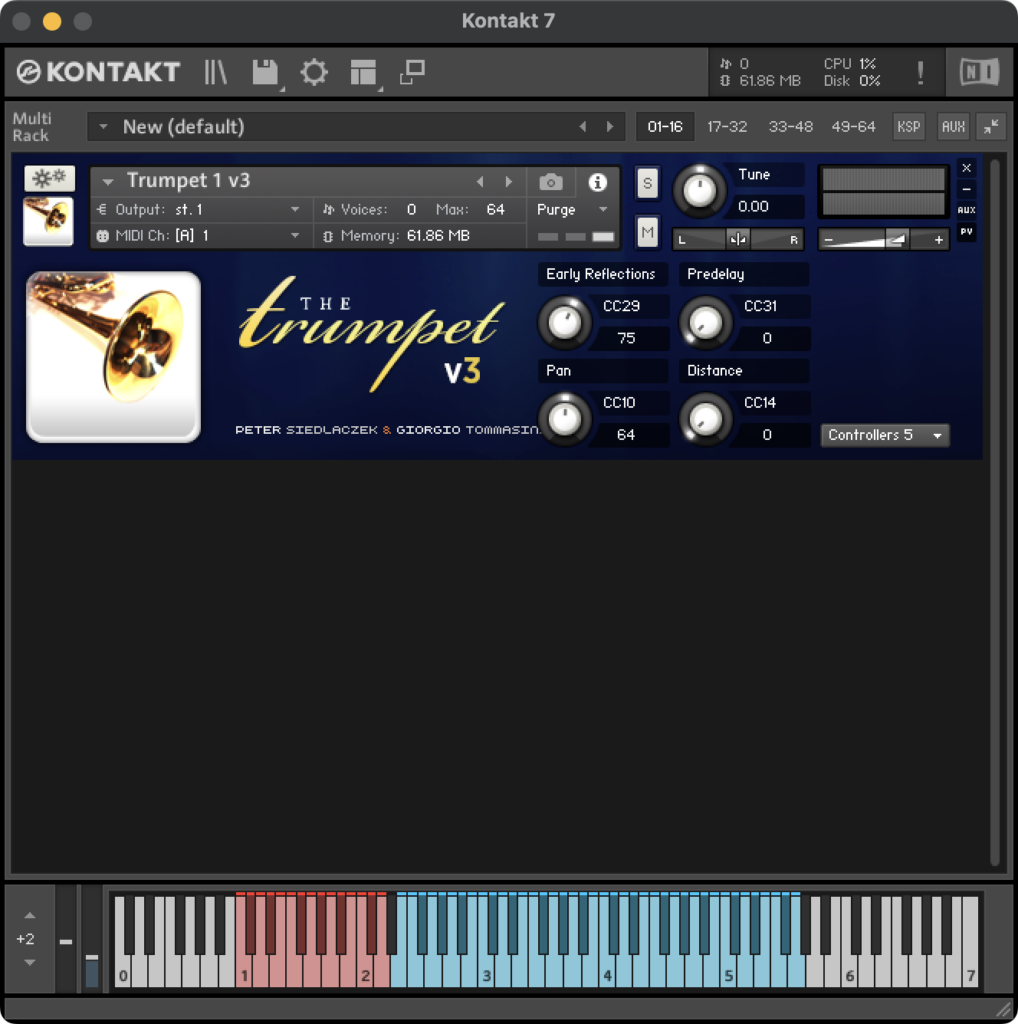Select previous instrument arrow beside Trumpet 1 v3
The width and height of the screenshot is (1018, 1024).
480,182
